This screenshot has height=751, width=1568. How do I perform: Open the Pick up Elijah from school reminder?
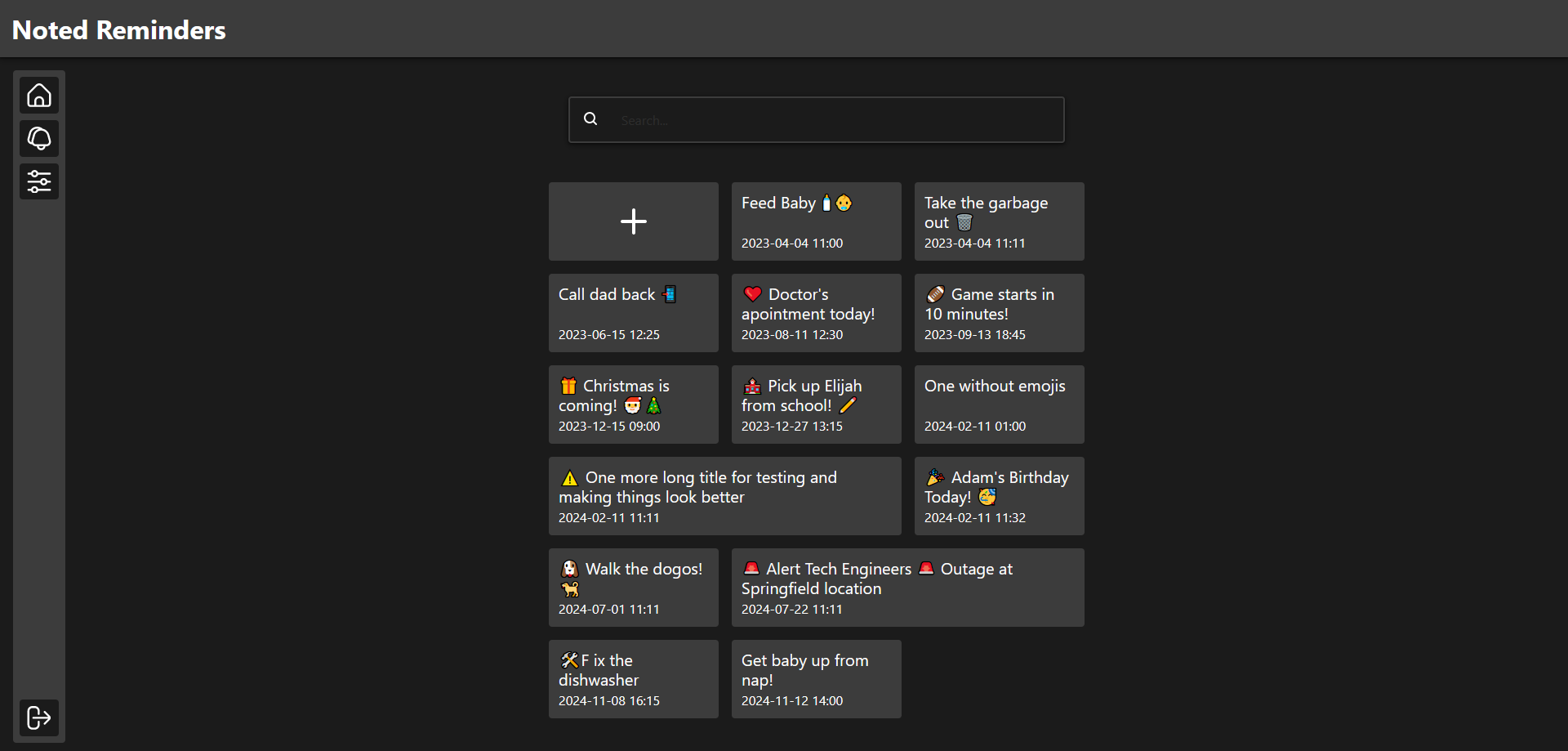[816, 405]
